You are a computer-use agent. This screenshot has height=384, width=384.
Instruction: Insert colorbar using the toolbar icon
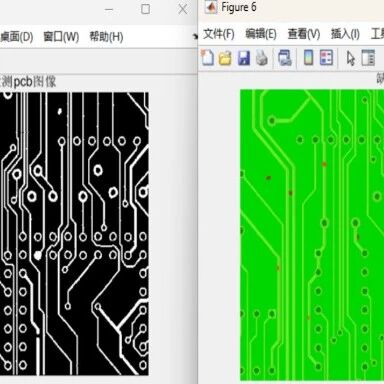[x=309, y=58]
